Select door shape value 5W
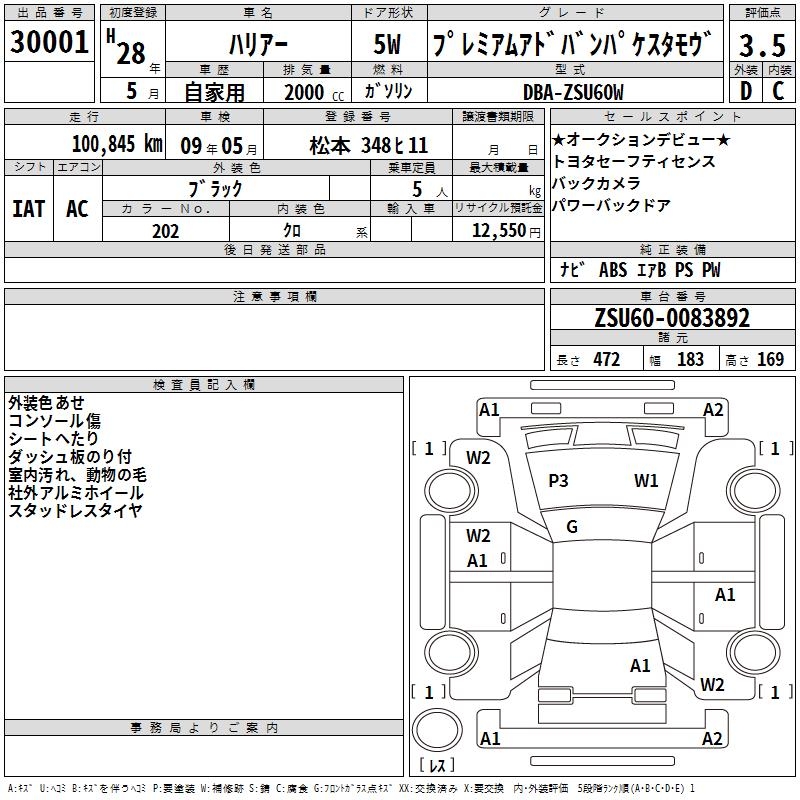800x800 pixels. (387, 44)
